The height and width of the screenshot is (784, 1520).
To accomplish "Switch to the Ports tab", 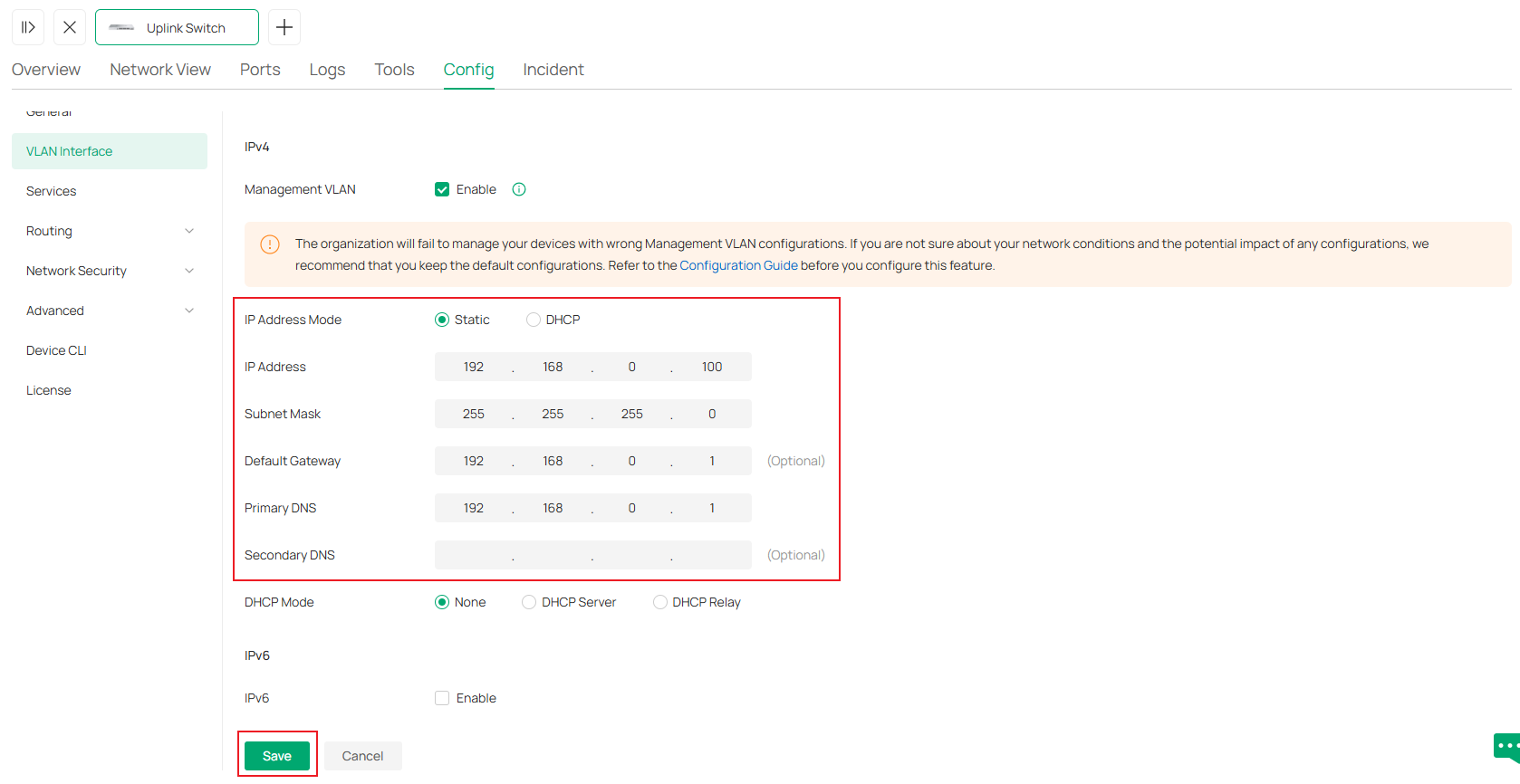I will pos(260,70).
